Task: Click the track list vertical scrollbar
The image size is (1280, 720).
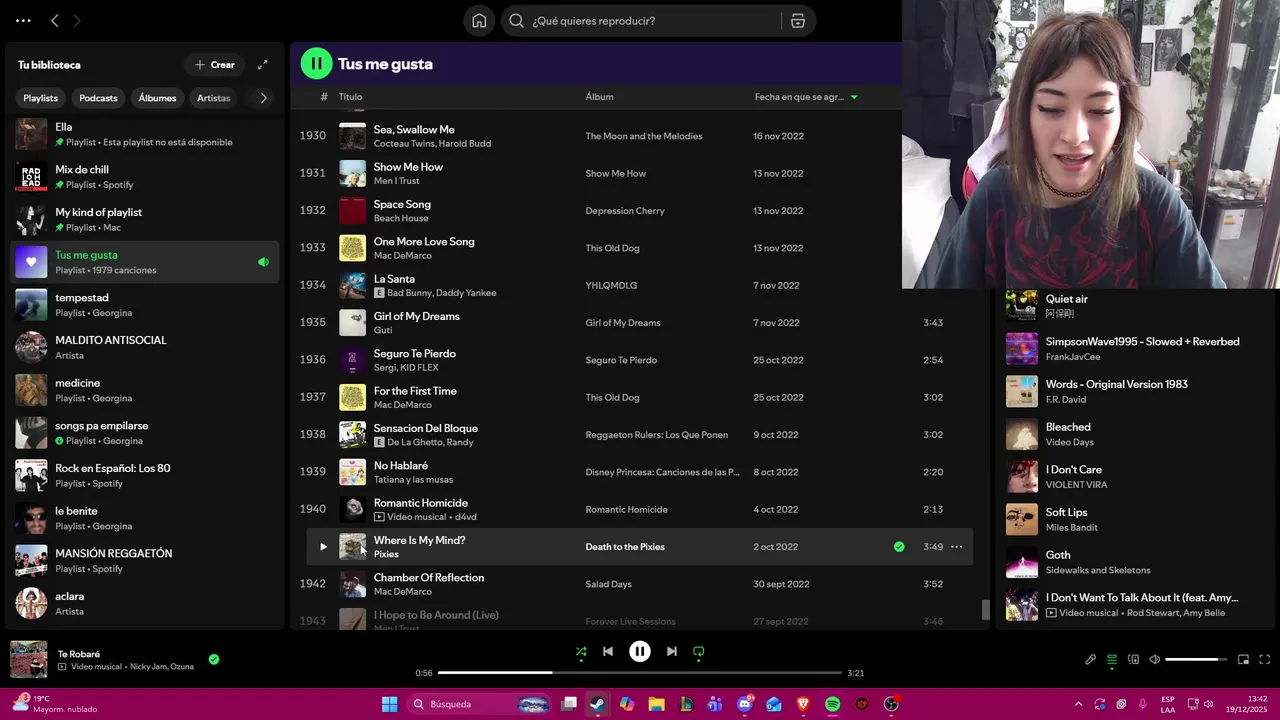Action: (x=985, y=609)
